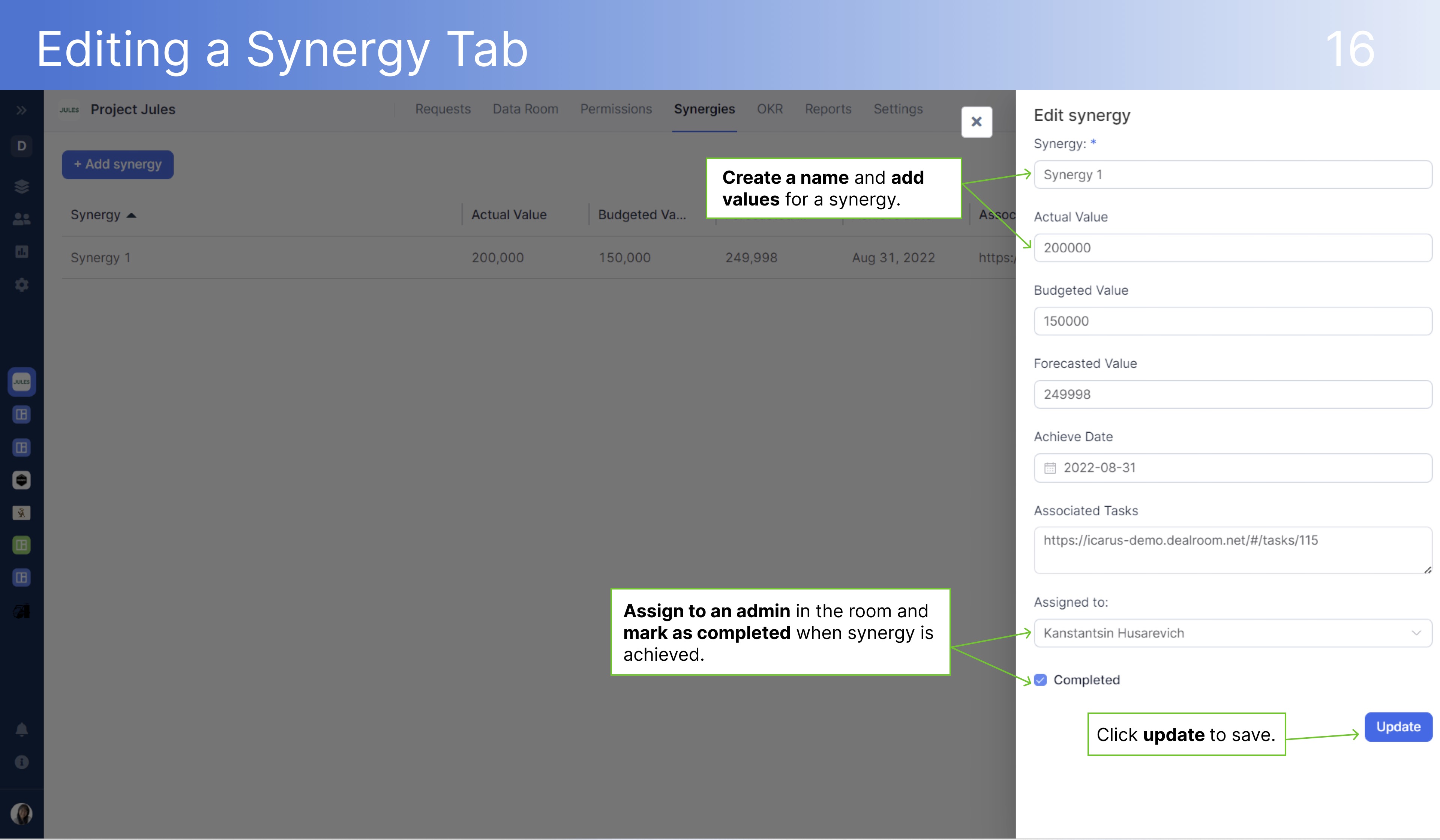Switch to the OKR tab
Screen dimensions: 1440x840
click(x=770, y=109)
